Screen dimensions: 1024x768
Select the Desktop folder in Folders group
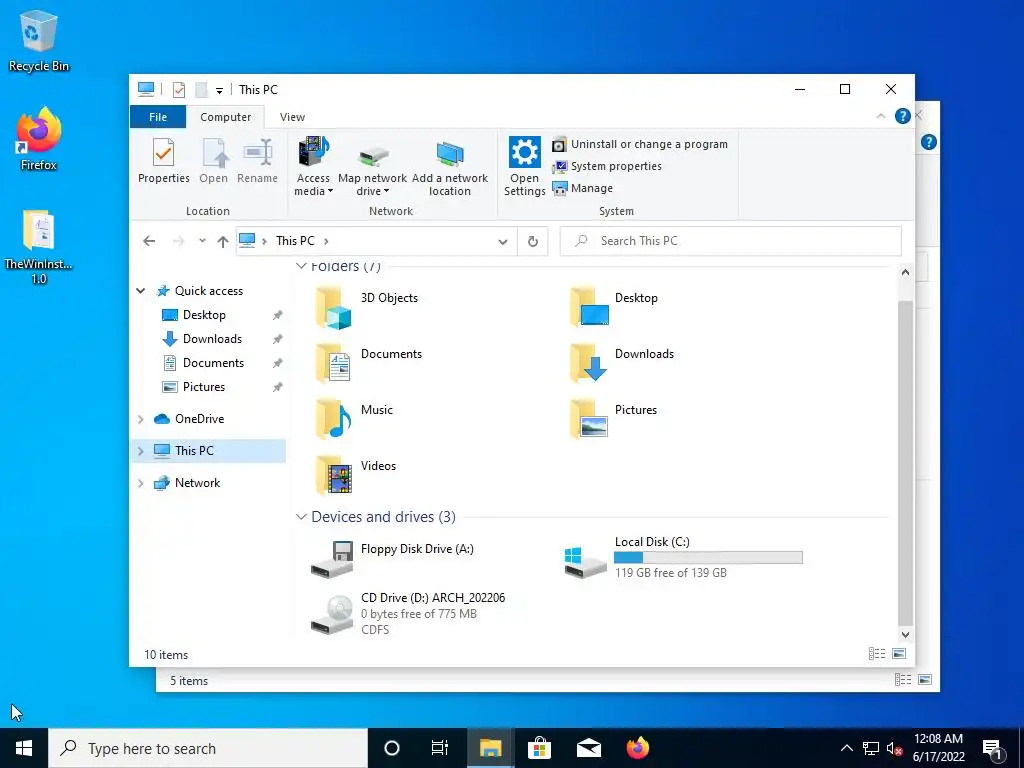coord(614,307)
